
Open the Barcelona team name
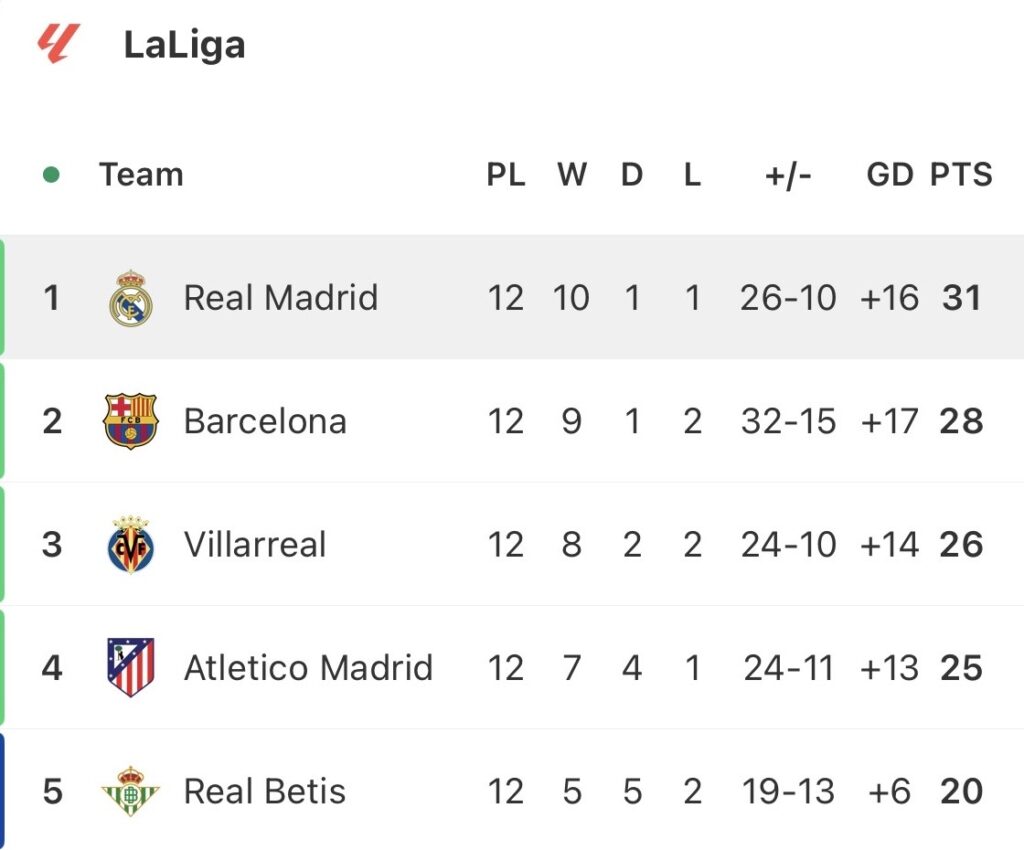pos(265,421)
